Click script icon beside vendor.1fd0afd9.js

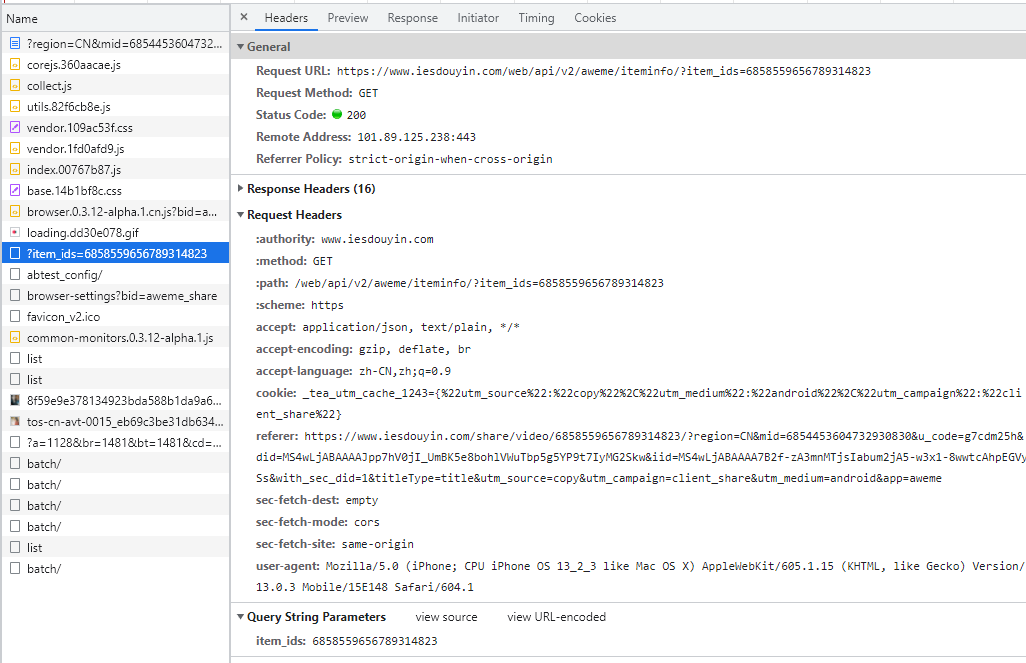coord(15,148)
